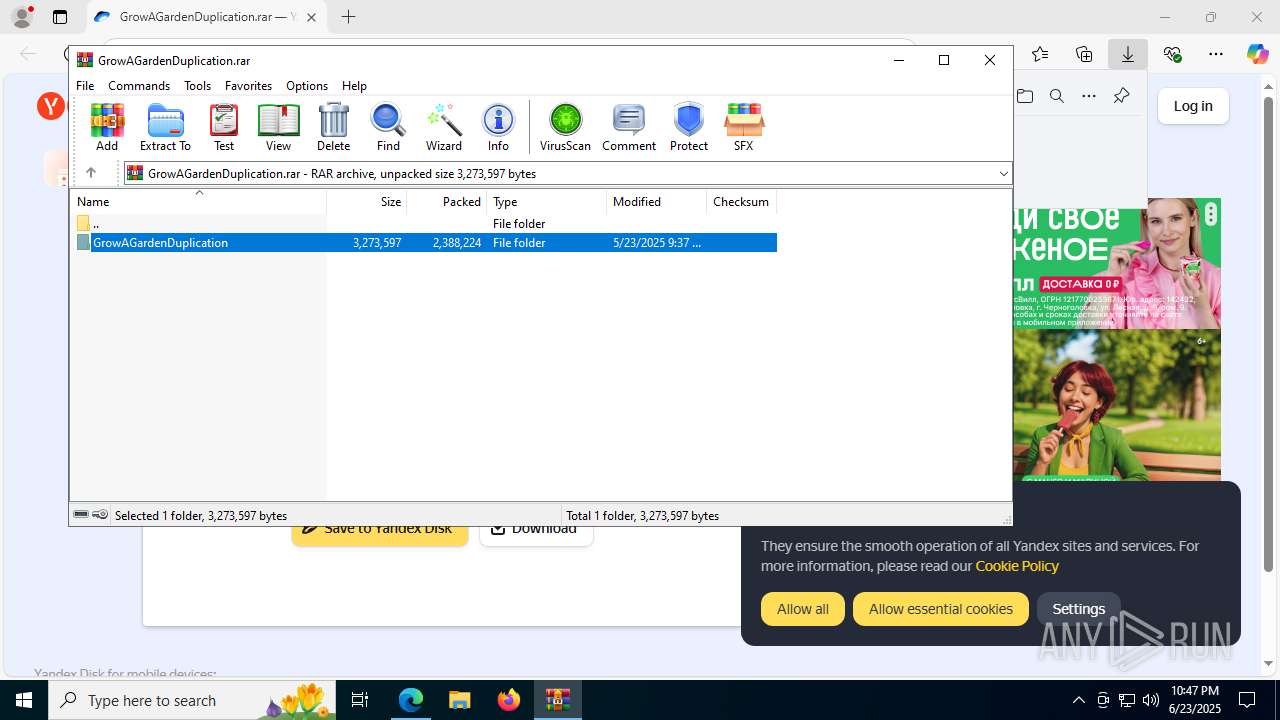Open Edge tab actions menu icon
Viewport: 1280px width, 720px height.
pos(60,17)
